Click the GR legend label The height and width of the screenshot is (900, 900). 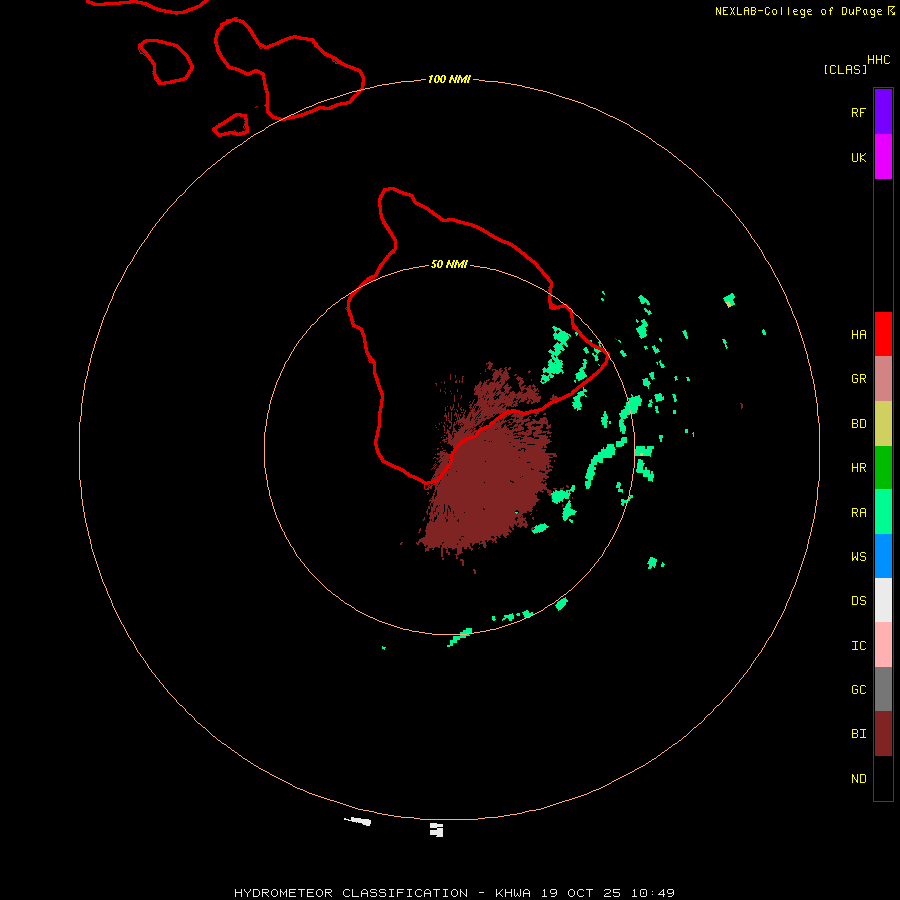click(x=858, y=379)
